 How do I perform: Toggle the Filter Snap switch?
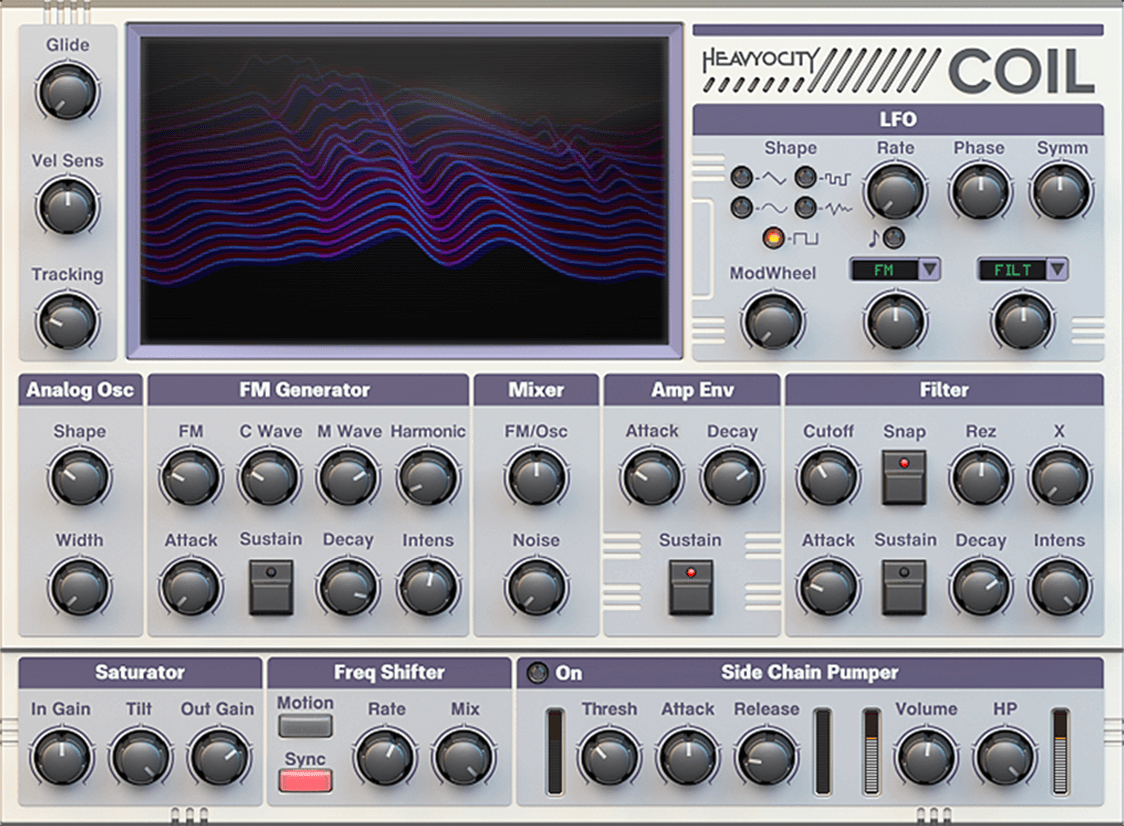[904, 476]
